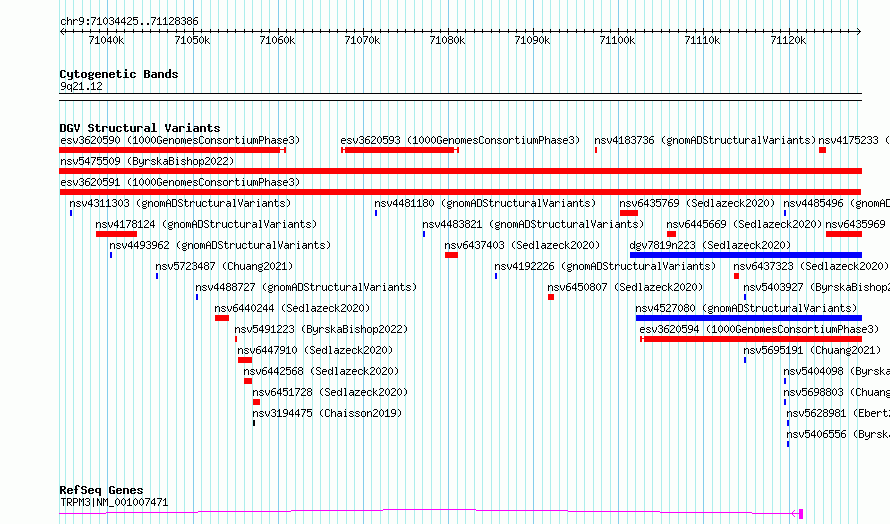This screenshot has width=890, height=524.
Task: Click the DGV Structural Variants track title
Action: 140,128
